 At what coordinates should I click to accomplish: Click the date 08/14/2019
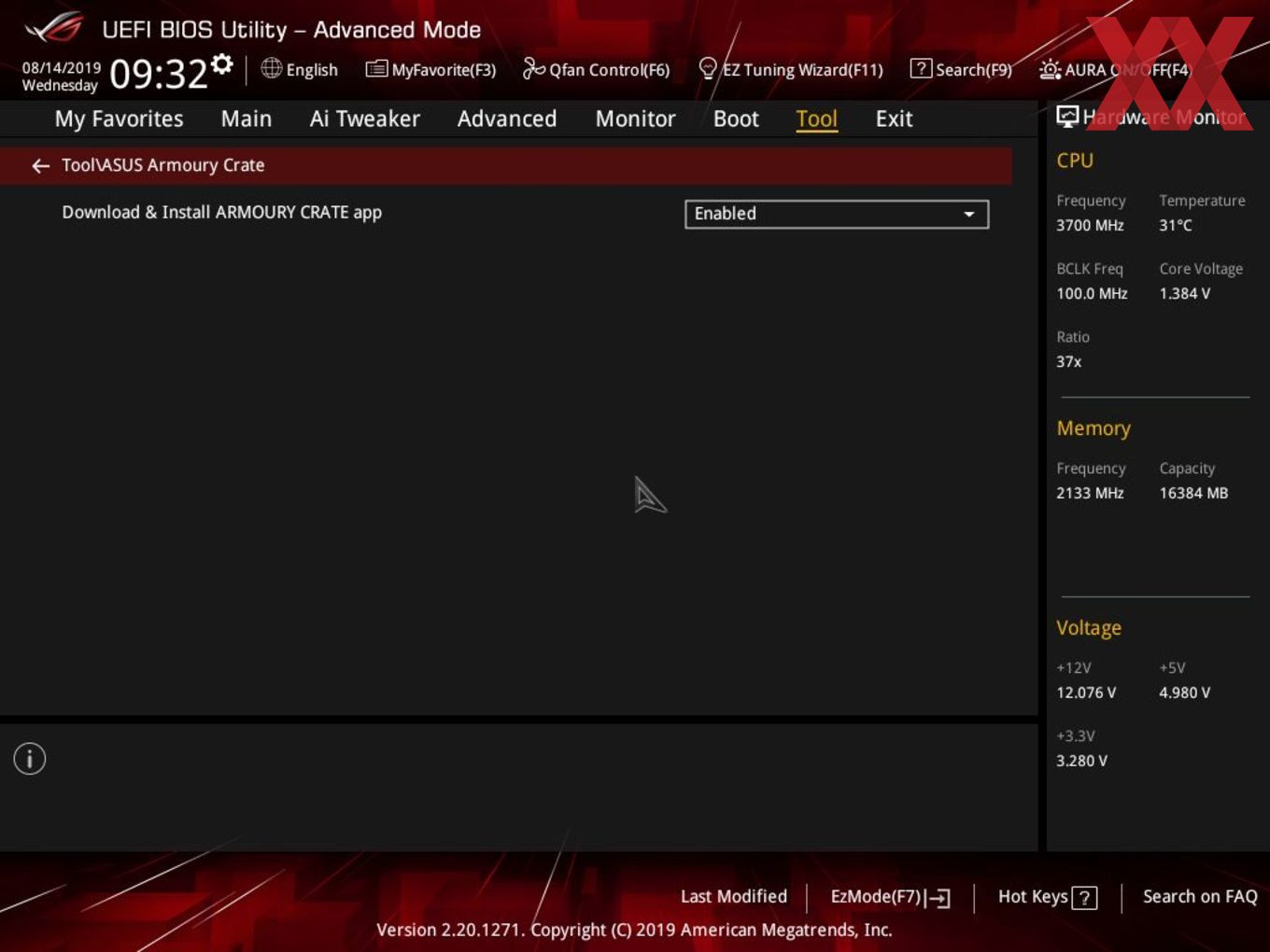(62, 68)
